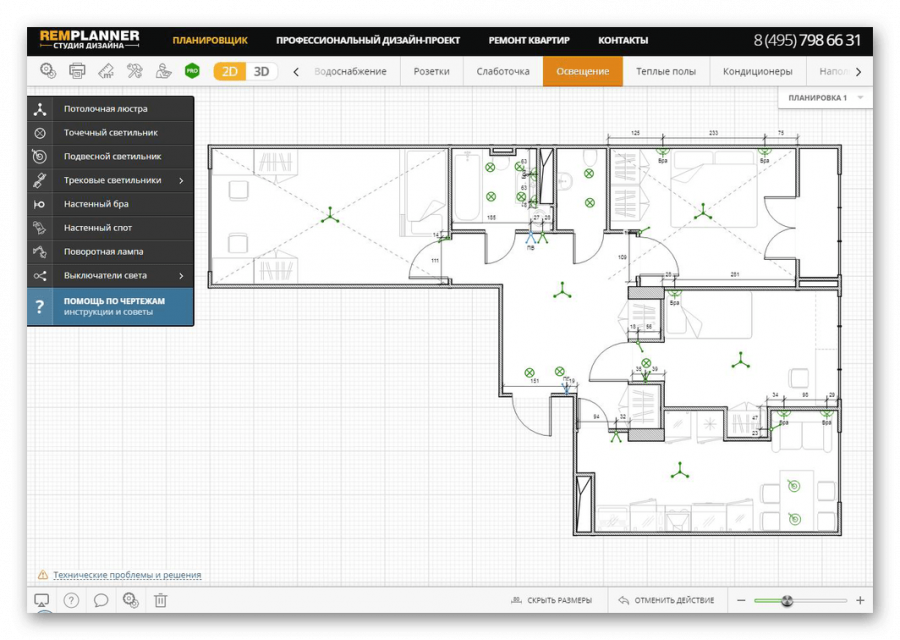Click the printer icon in top toolbar

[x=77, y=71]
